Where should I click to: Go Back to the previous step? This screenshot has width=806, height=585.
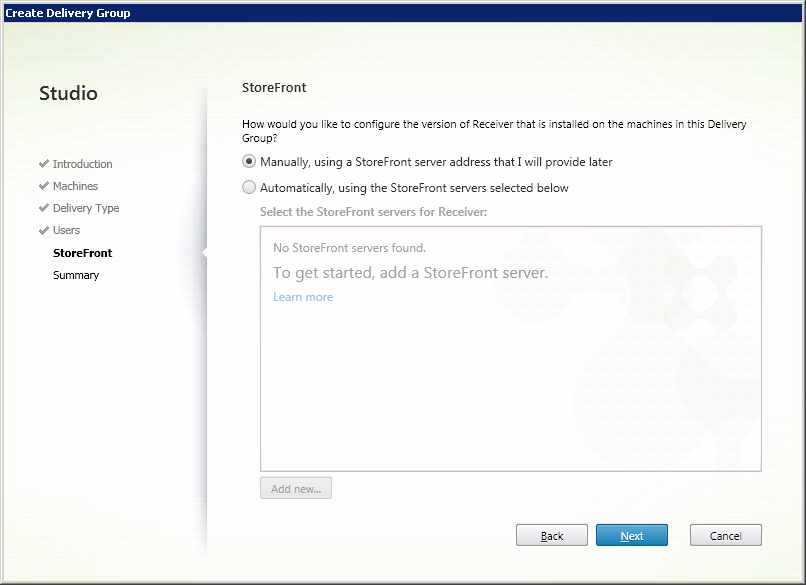click(x=552, y=535)
